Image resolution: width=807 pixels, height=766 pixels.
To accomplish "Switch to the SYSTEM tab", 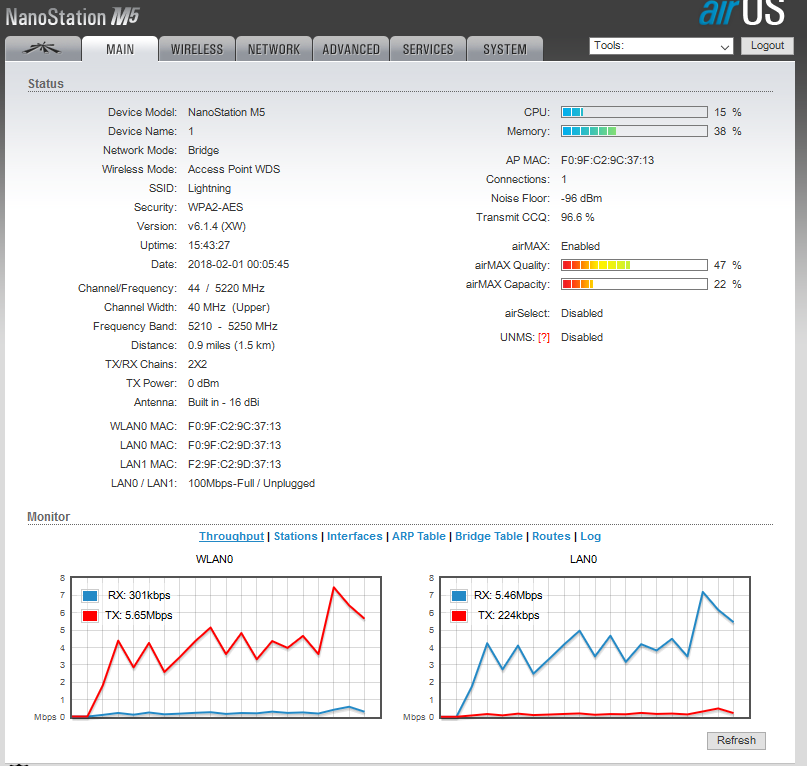I will point(505,49).
